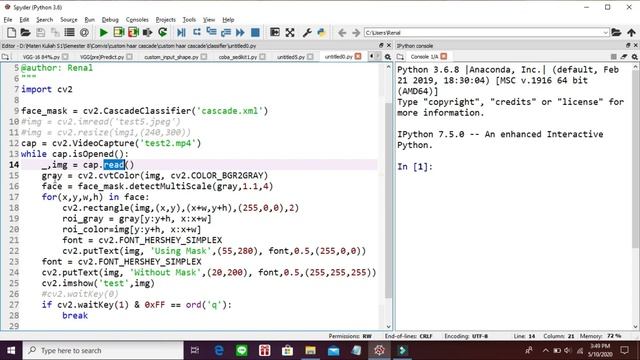The height and width of the screenshot is (360, 640).
Task: Open the working directory path dropdown
Action: tap(605, 33)
